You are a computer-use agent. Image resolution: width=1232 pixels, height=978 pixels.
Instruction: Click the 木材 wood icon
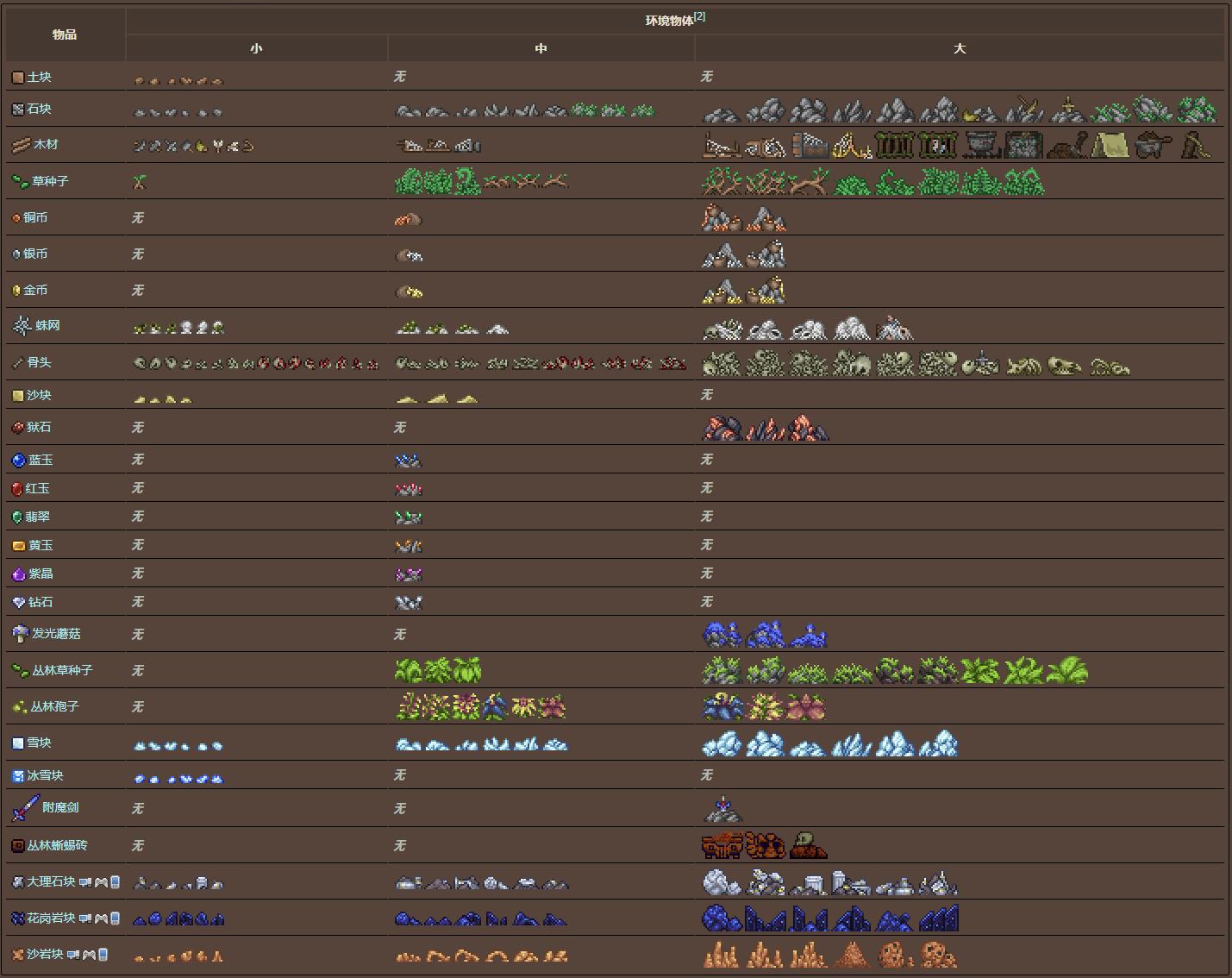tap(21, 145)
